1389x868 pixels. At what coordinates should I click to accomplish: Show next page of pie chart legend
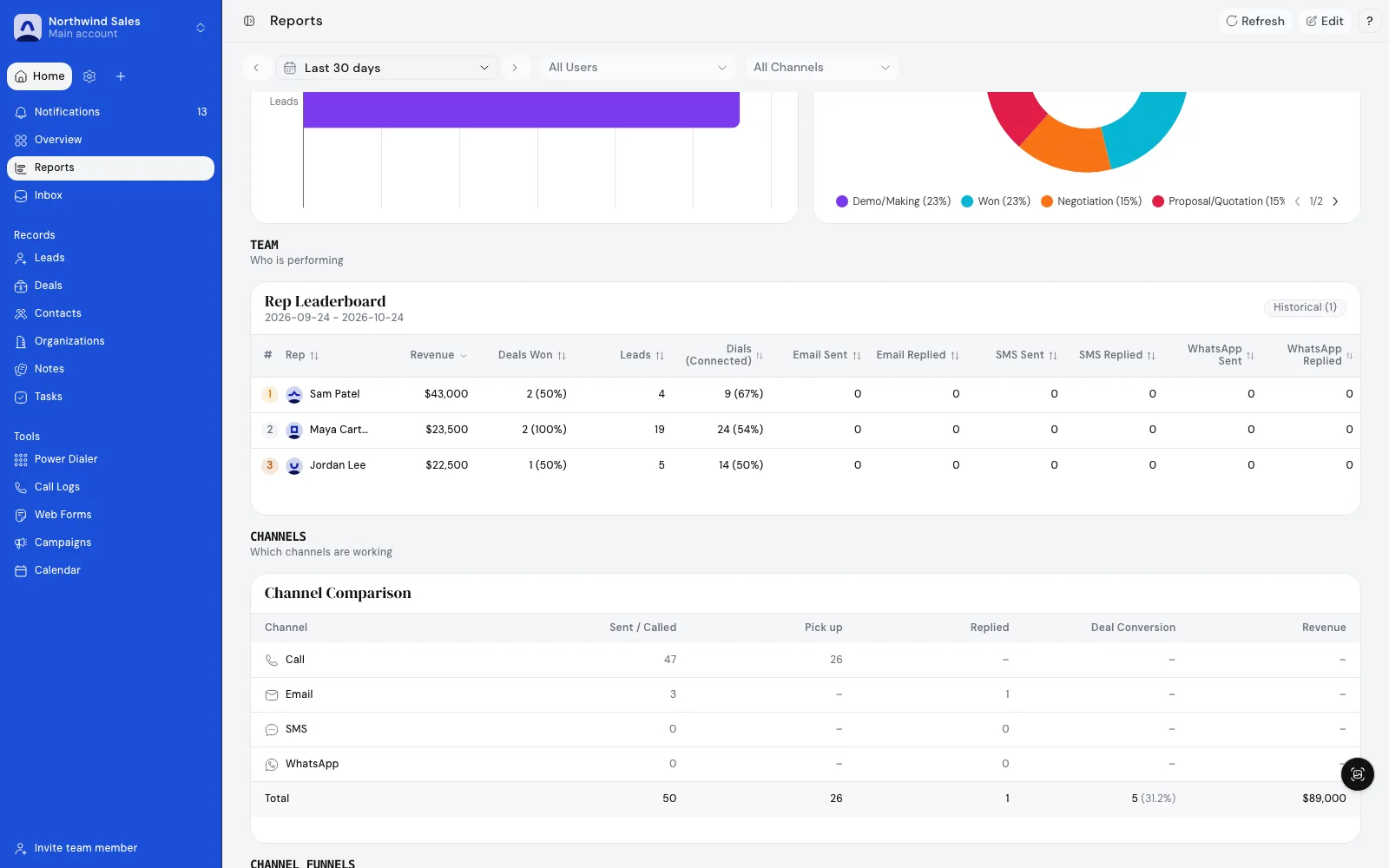tap(1335, 201)
